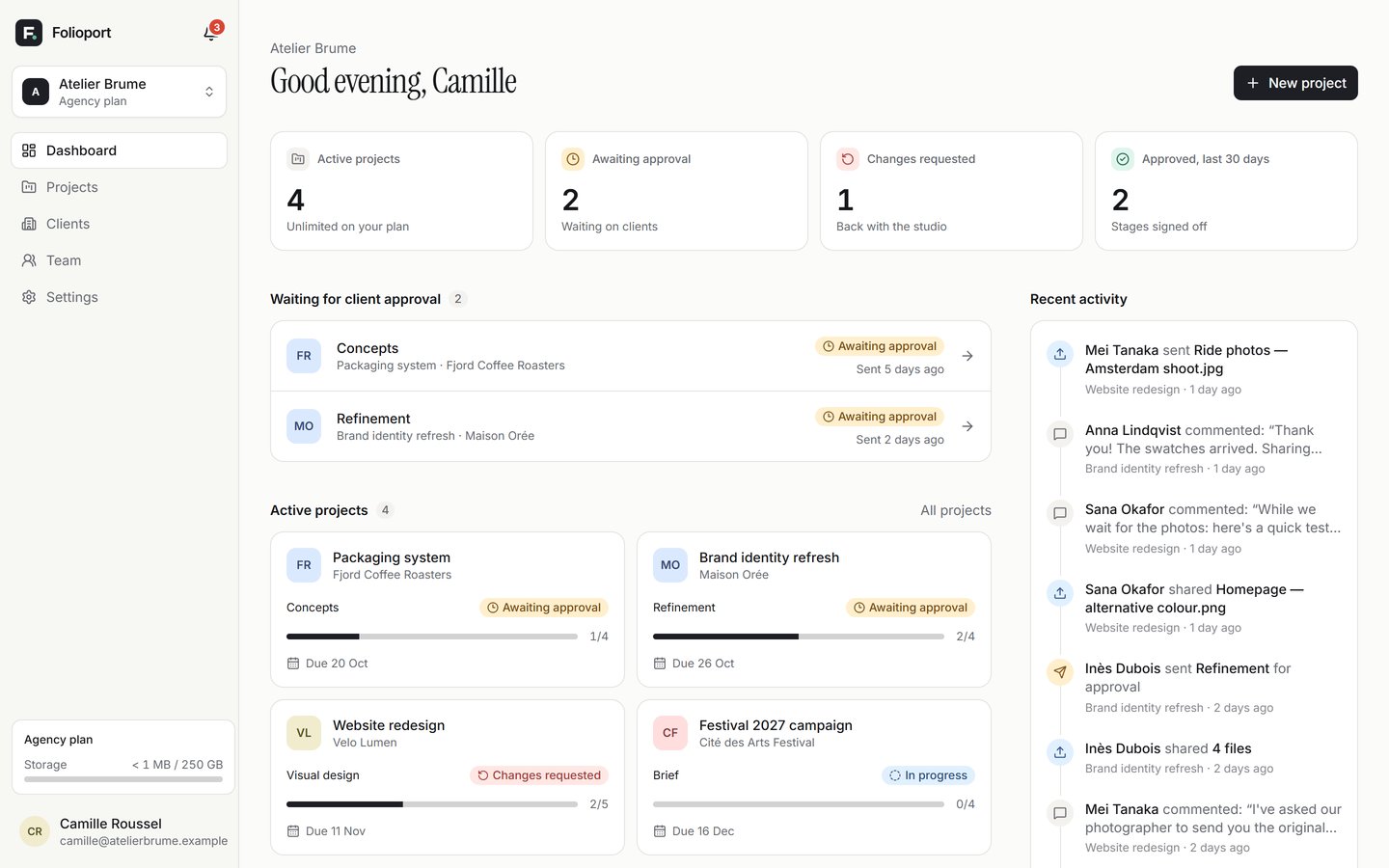This screenshot has width=1389, height=868.
Task: Open the notifications bell
Action: pos(210,33)
